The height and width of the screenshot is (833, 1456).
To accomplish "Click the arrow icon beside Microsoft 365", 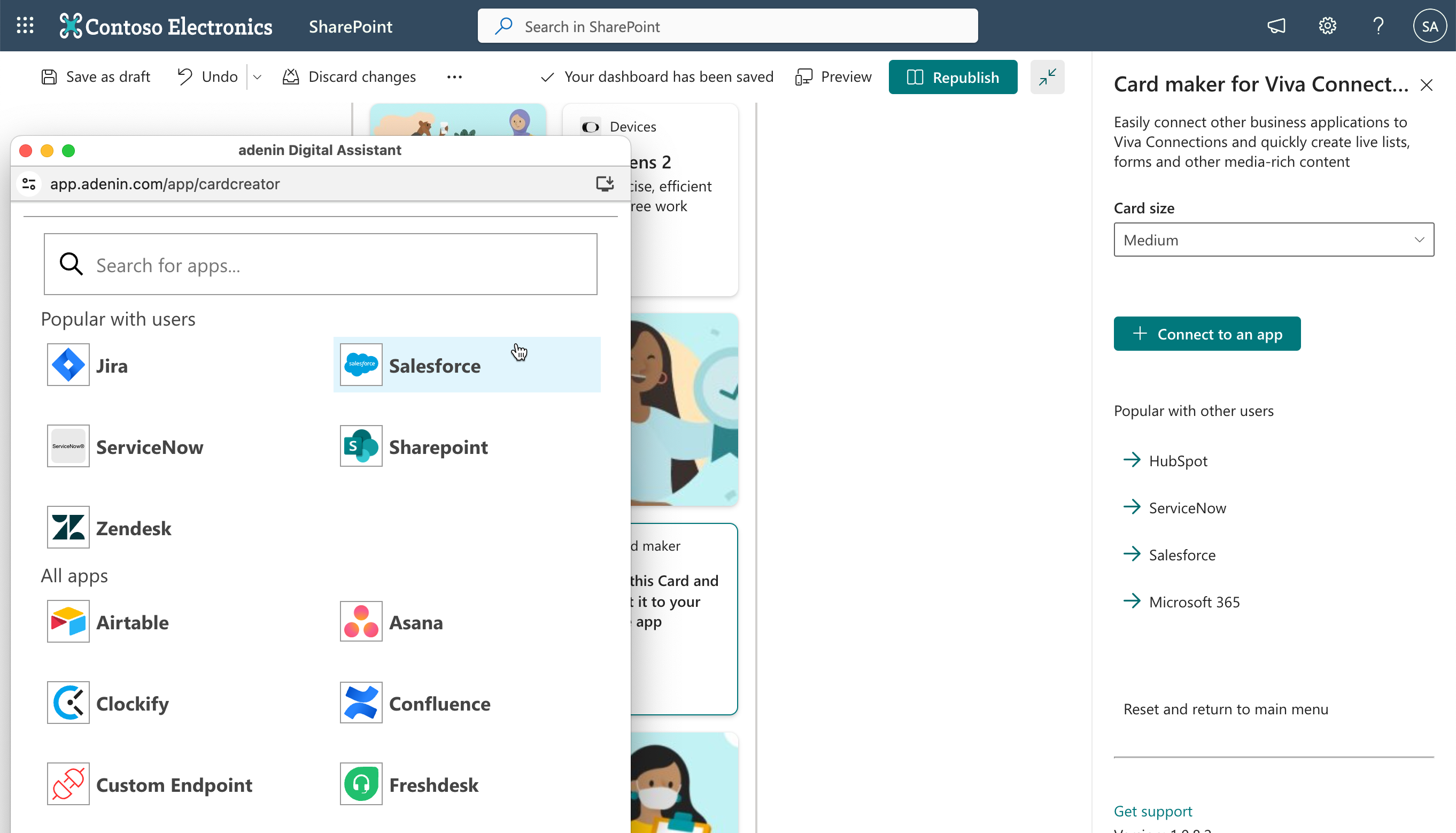I will (1131, 601).
